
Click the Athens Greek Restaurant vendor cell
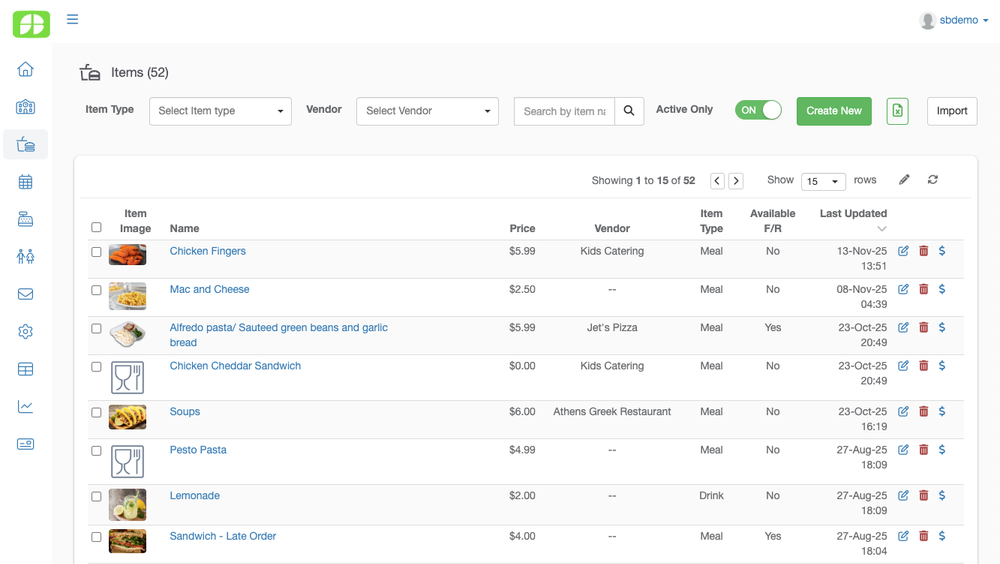(x=612, y=412)
